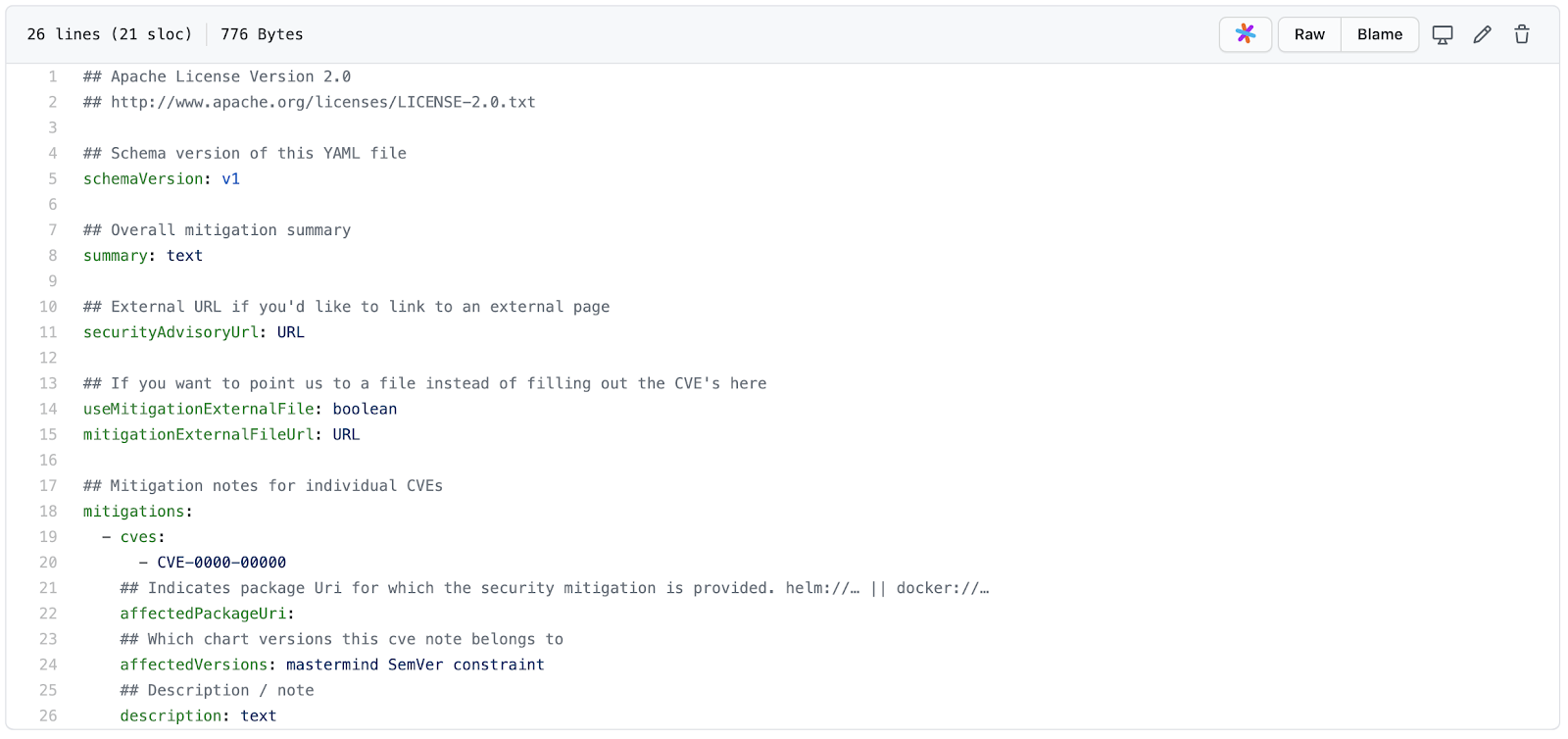Click the CVE-0000-00000 entry
The height and width of the screenshot is (739, 1568).
[220, 562]
